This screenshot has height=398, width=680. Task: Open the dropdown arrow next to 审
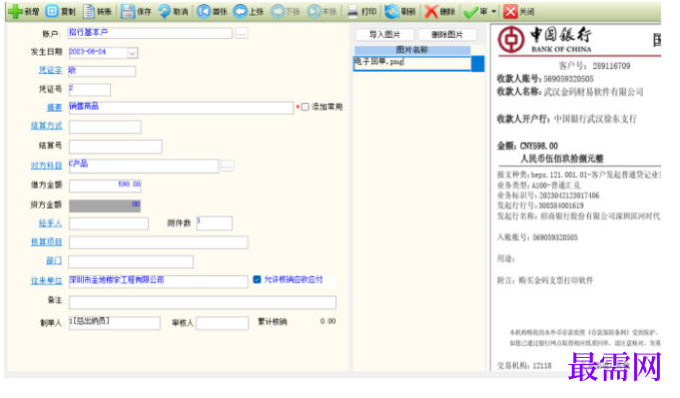(x=494, y=12)
